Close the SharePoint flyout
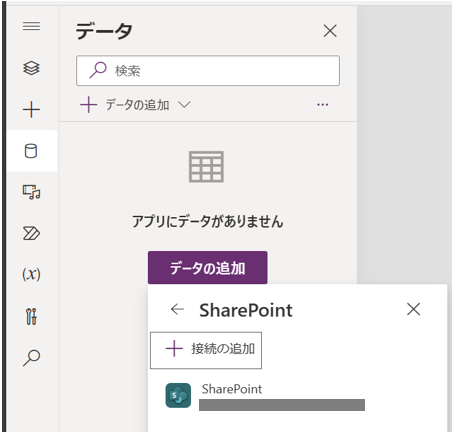This screenshot has height=438, width=452. click(x=413, y=309)
